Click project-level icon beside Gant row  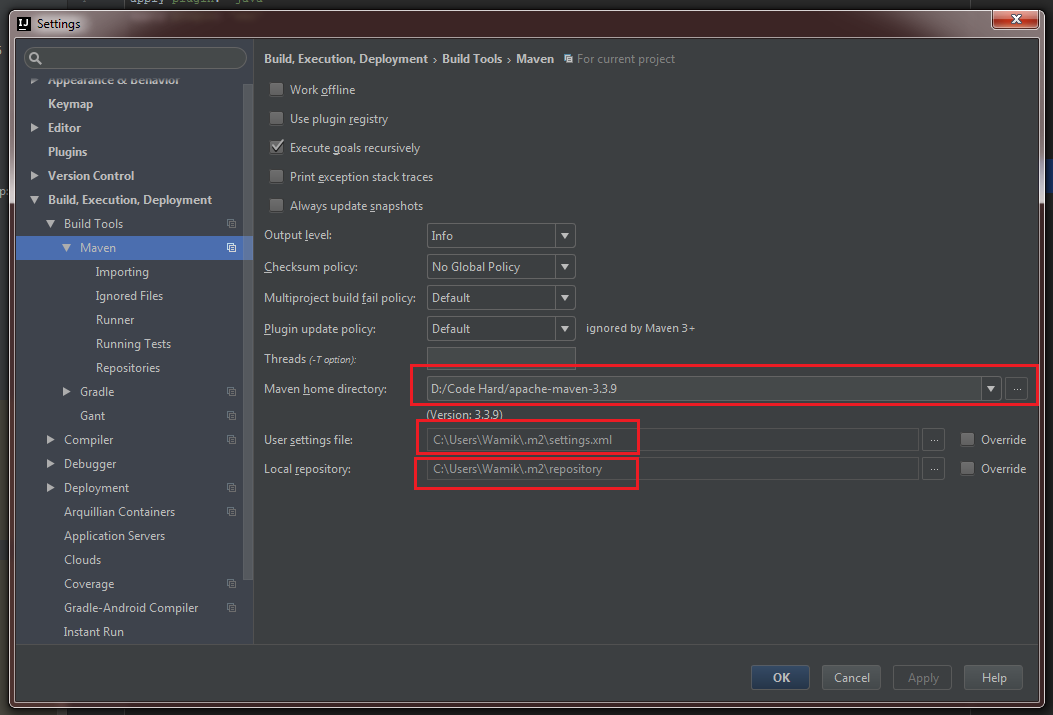[231, 416]
